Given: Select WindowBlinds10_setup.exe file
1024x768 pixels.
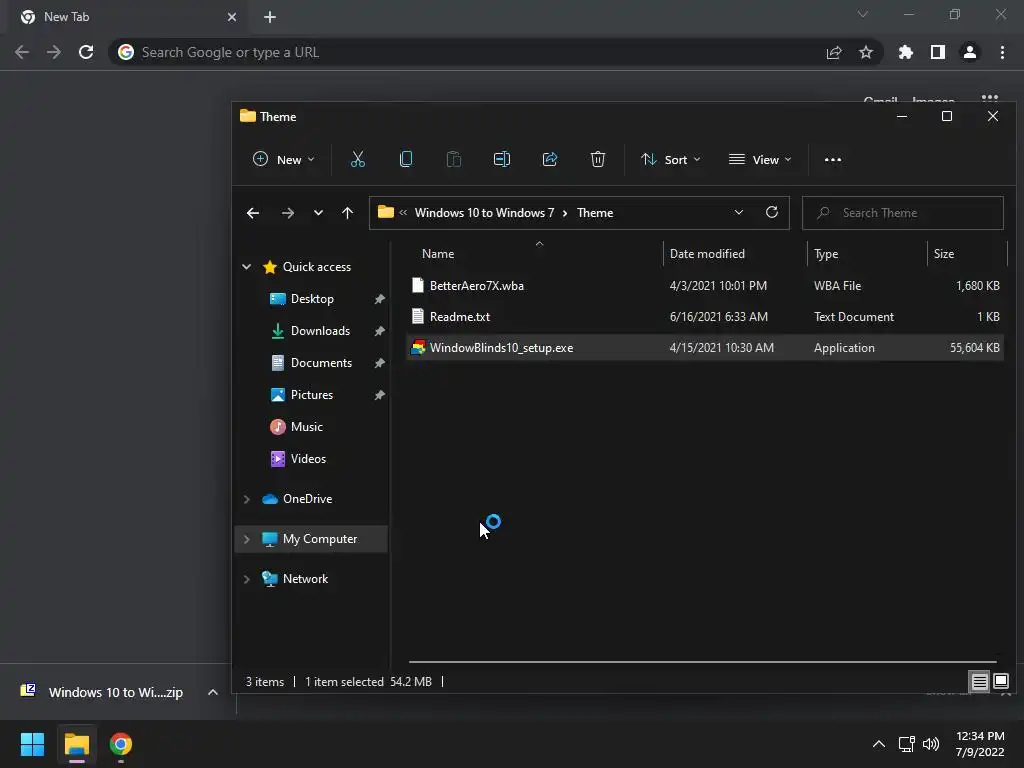Looking at the screenshot, I should point(705,347).
